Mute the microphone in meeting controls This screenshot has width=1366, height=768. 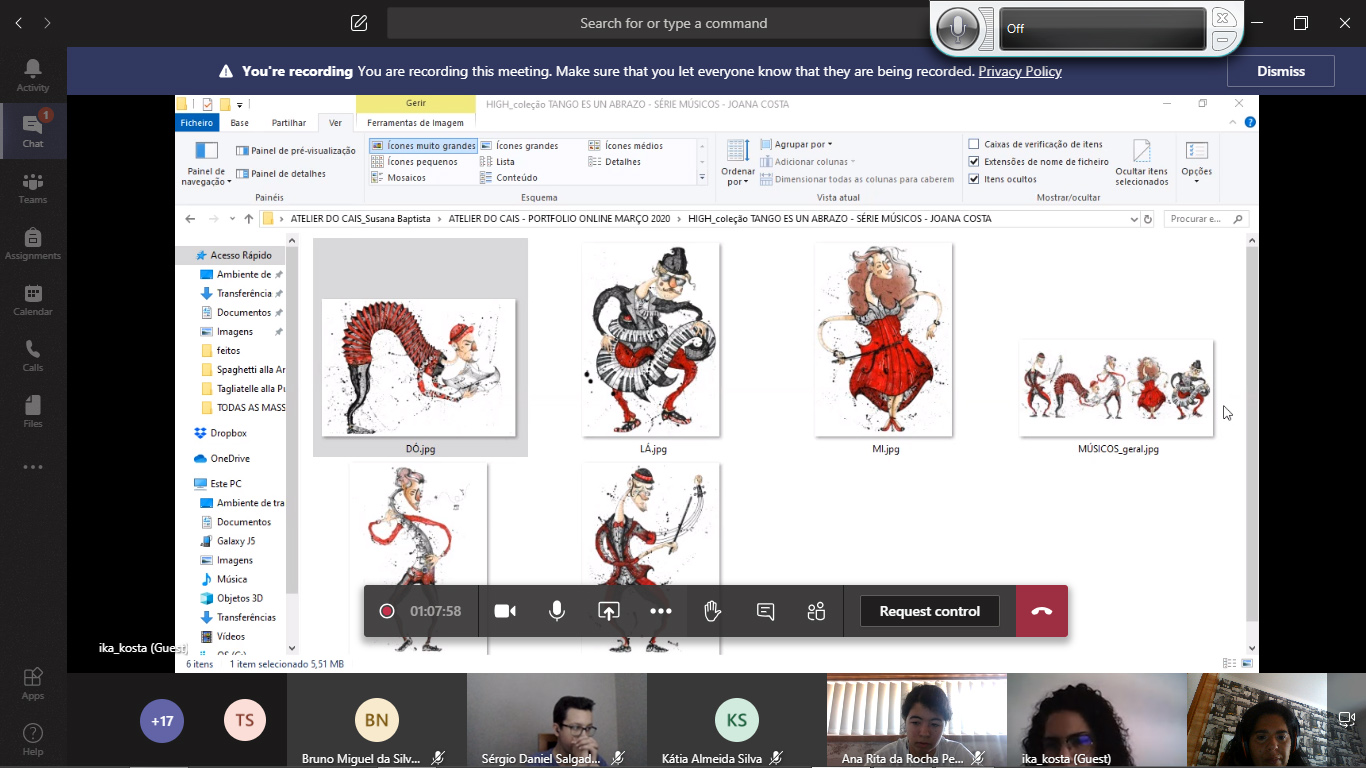(x=557, y=611)
